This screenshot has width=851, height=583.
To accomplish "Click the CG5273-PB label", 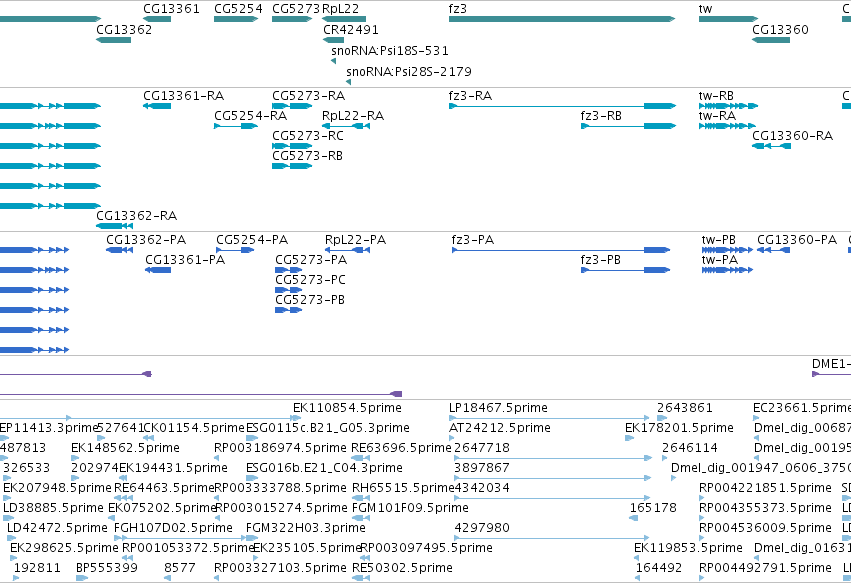I will pos(310,300).
